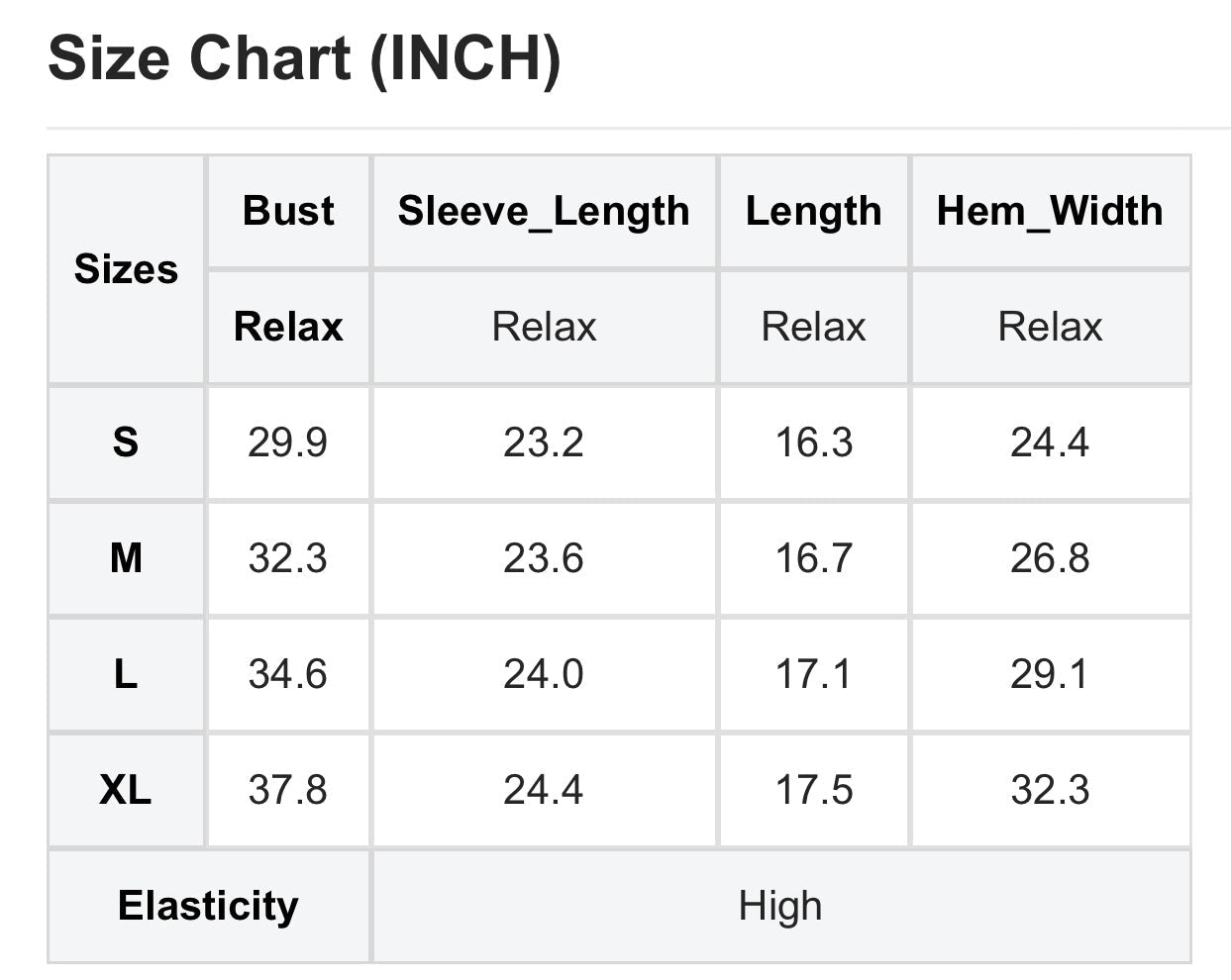Screen dimensions: 1231x980
Task: Select the S size row label
Action: (126, 442)
